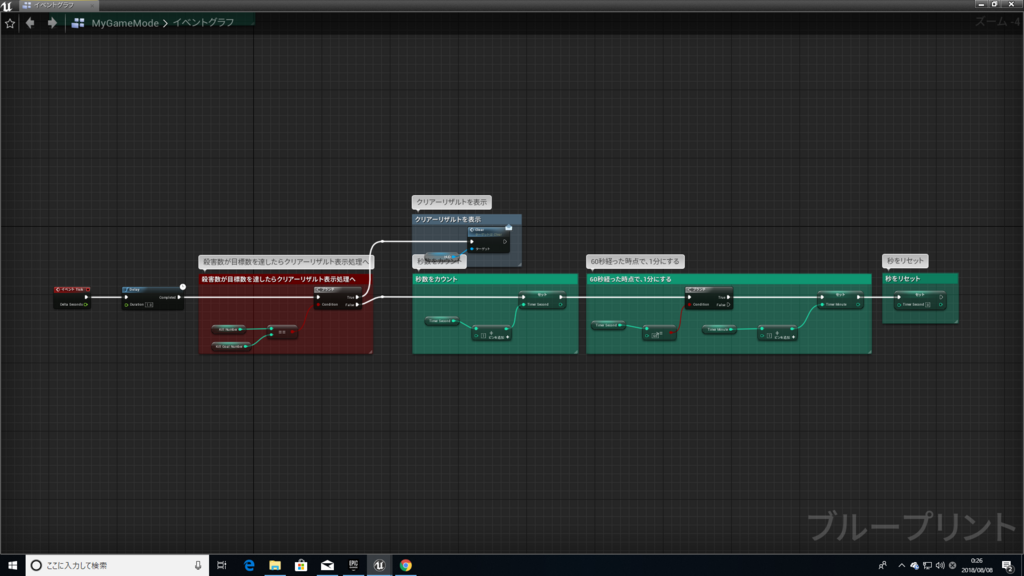Select the Time Second getter in 60秒経った box
The image size is (1024, 576).
[608, 325]
